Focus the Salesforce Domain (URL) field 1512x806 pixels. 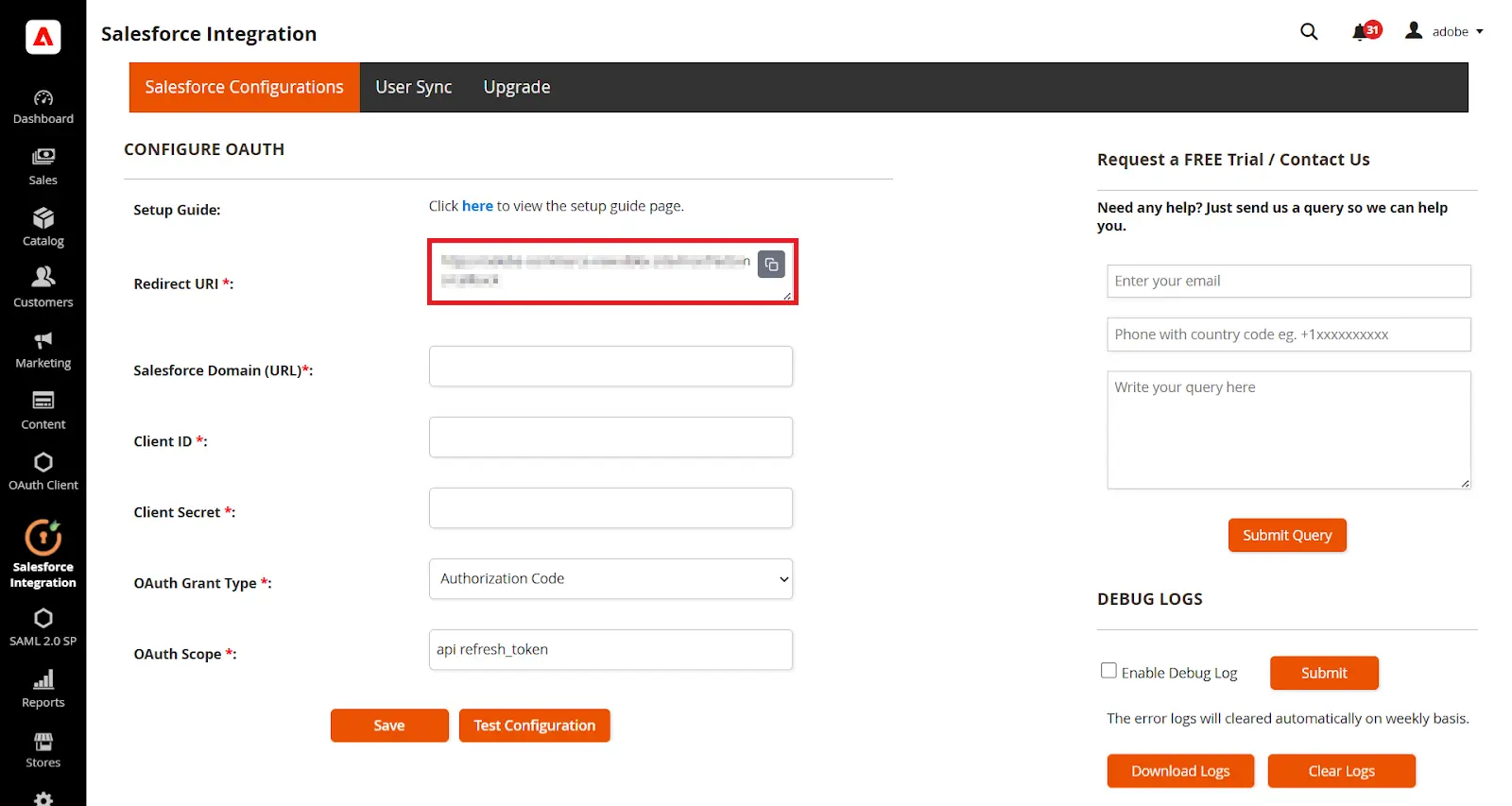click(610, 366)
